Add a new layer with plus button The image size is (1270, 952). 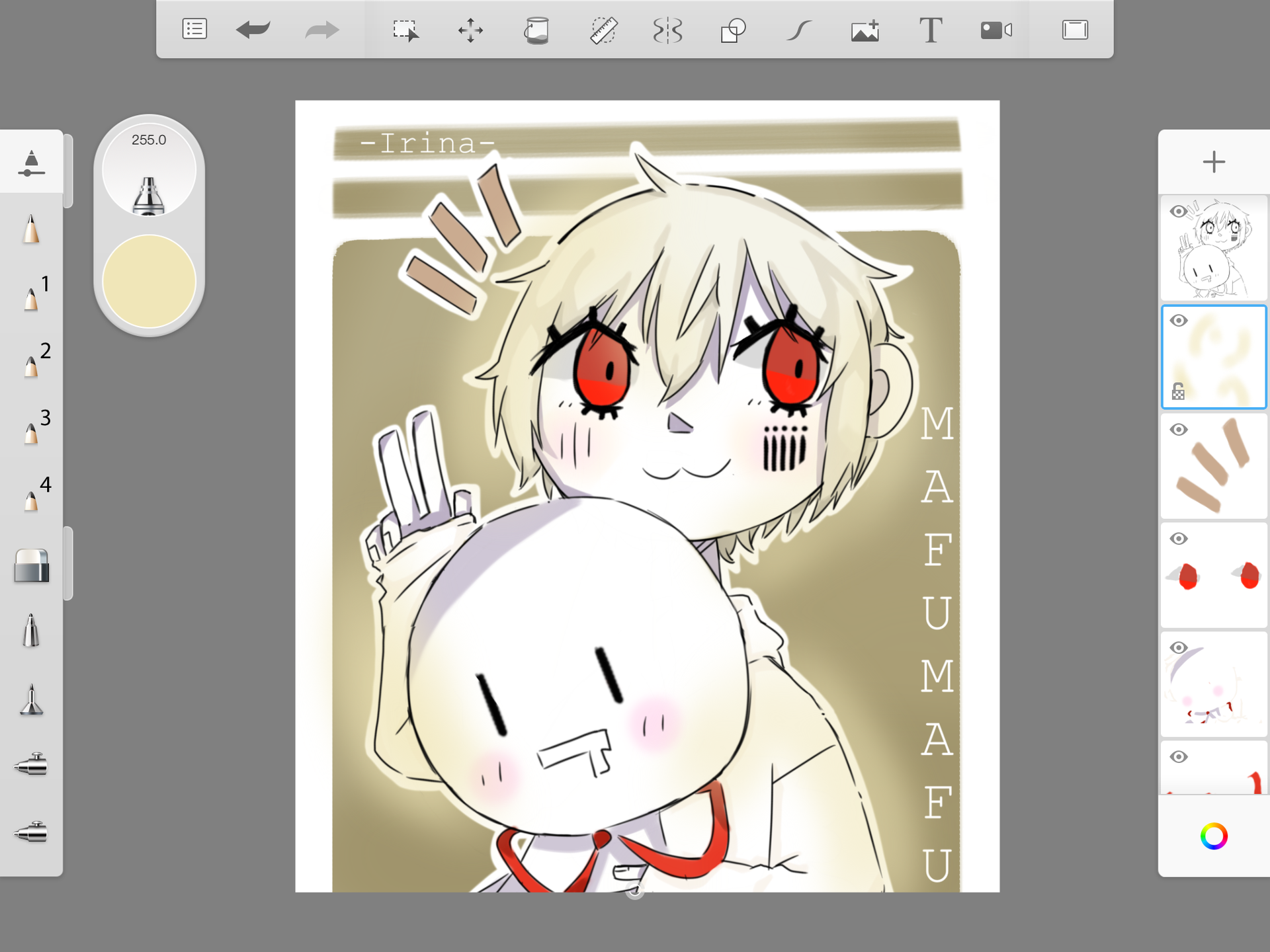click(x=1214, y=162)
